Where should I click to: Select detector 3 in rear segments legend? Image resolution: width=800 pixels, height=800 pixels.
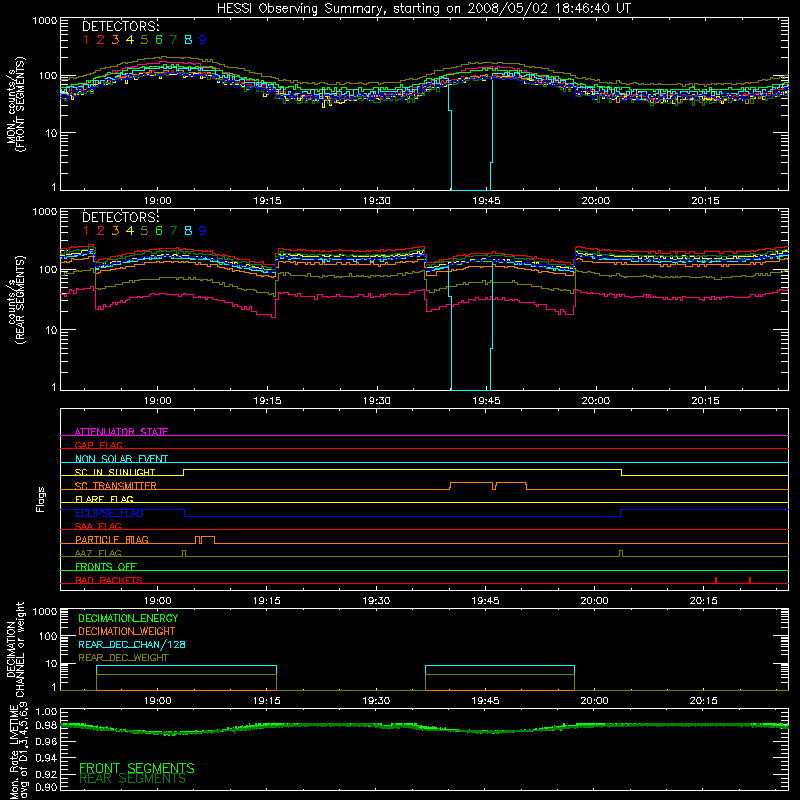(x=115, y=231)
